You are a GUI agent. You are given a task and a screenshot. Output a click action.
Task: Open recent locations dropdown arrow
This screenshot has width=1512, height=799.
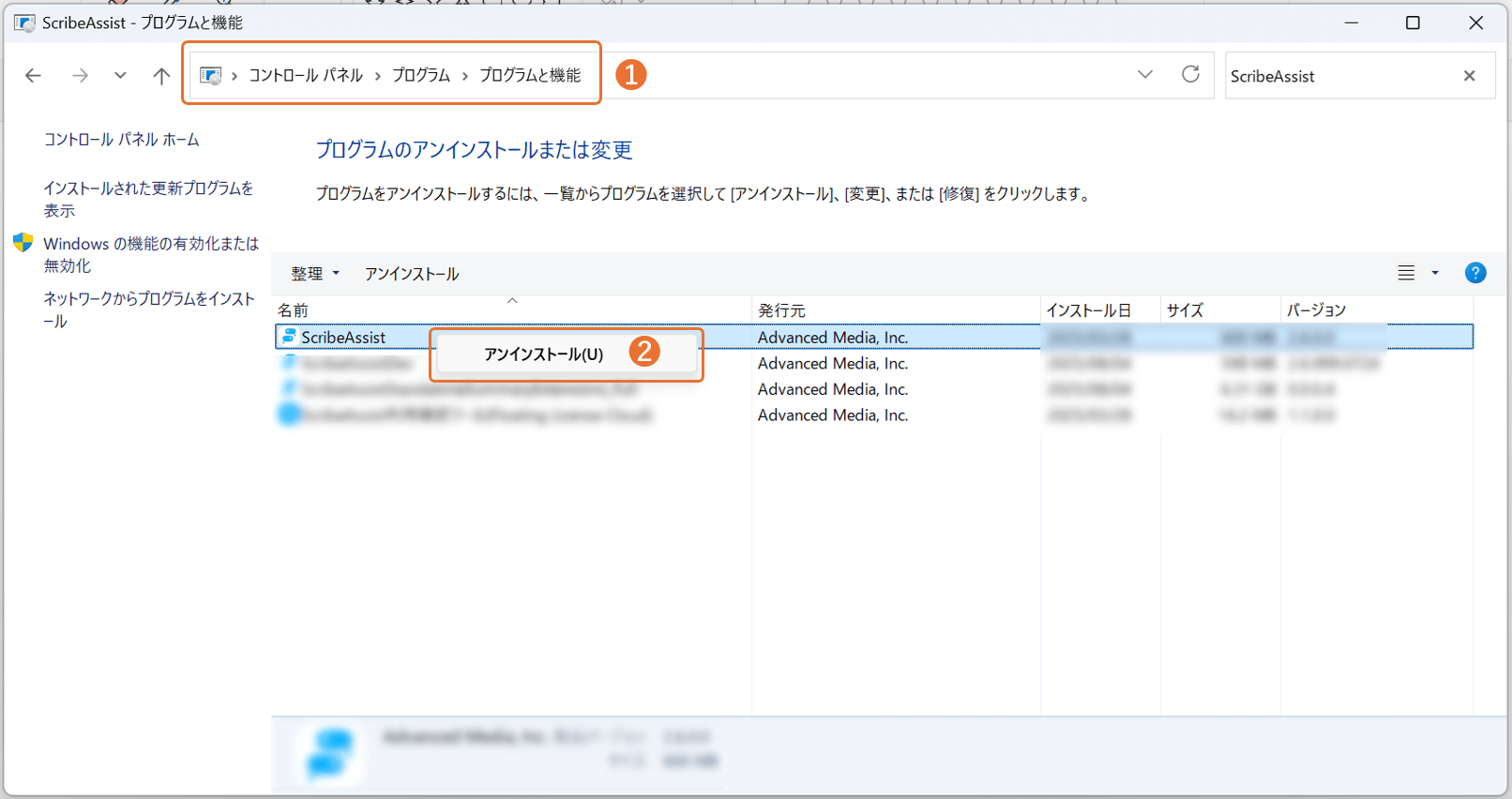(x=120, y=76)
